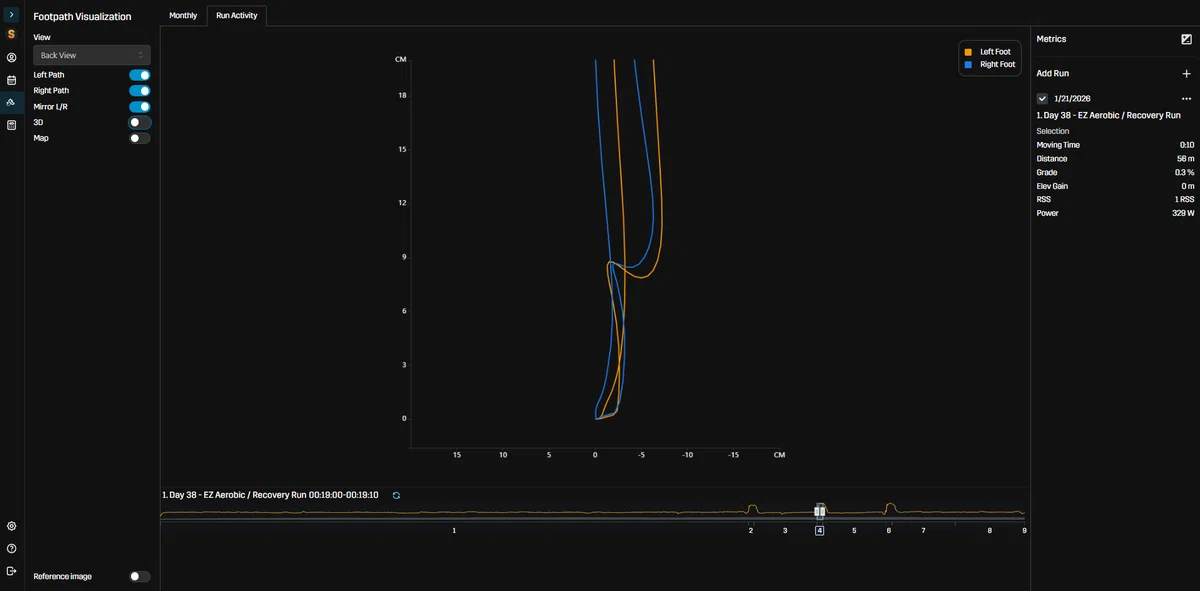Click the Moving Time metric row
Screen dimensions: 1200x591
point(1115,145)
